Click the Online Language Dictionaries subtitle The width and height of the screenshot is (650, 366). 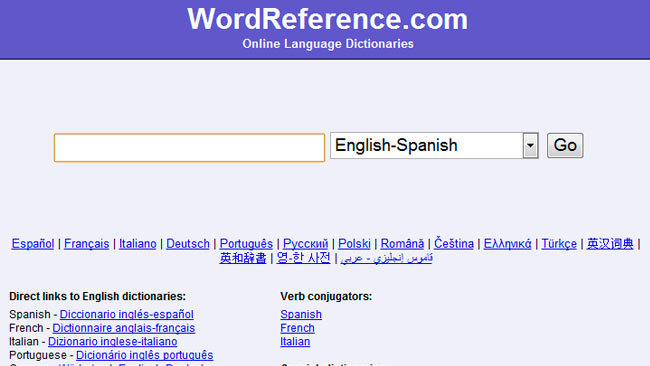coord(328,44)
